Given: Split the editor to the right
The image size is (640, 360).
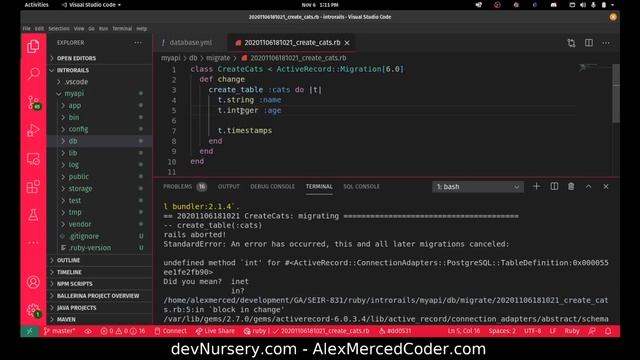Looking at the screenshot, I should [589, 43].
